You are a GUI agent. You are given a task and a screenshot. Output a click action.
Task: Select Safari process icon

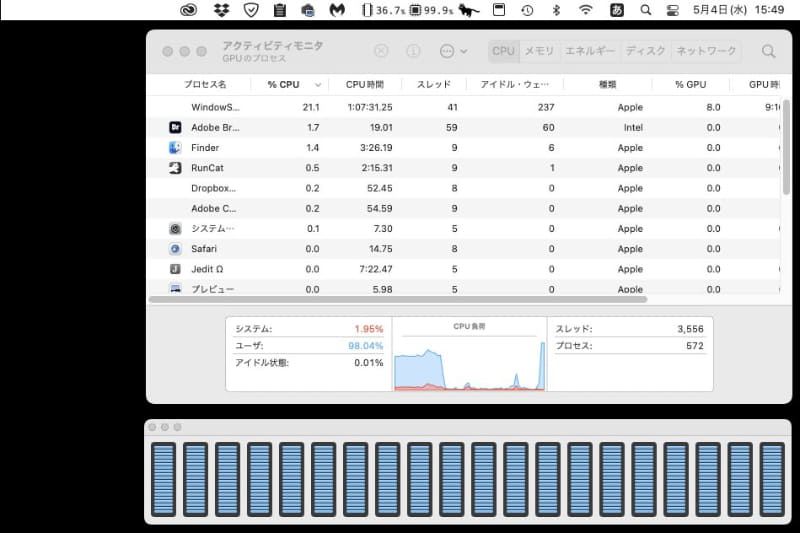(175, 249)
